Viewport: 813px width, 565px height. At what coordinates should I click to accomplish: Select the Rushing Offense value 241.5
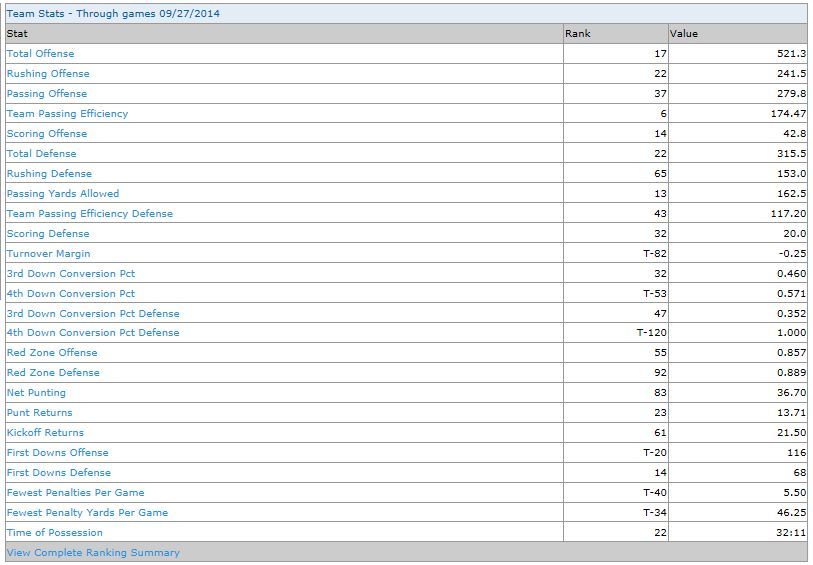(x=791, y=74)
